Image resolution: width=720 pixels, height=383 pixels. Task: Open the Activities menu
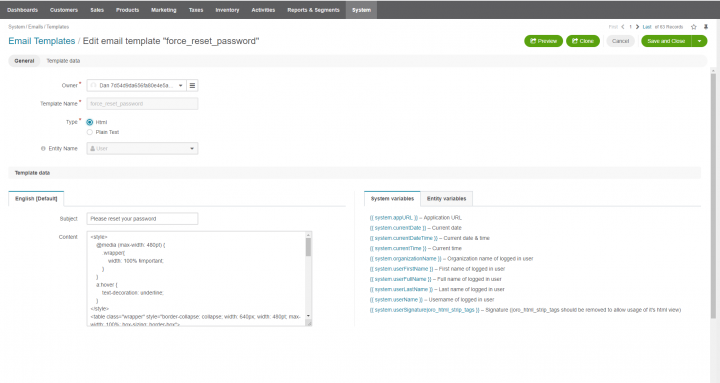pyautogui.click(x=263, y=10)
